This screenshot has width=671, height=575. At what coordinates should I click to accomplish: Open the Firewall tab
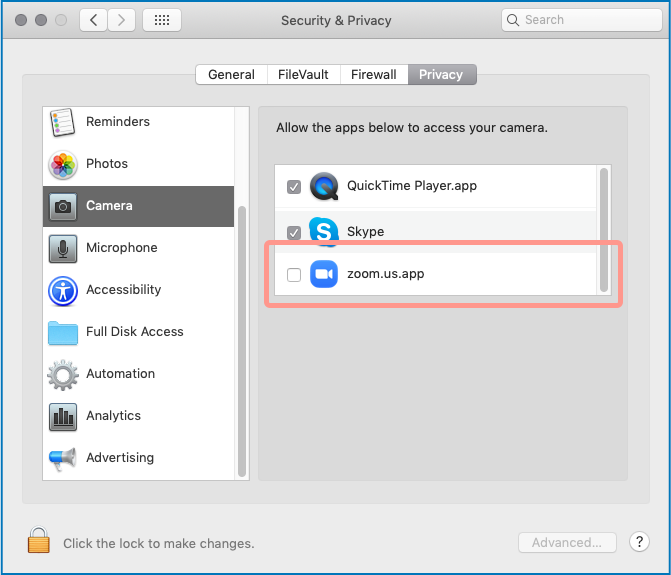[374, 74]
